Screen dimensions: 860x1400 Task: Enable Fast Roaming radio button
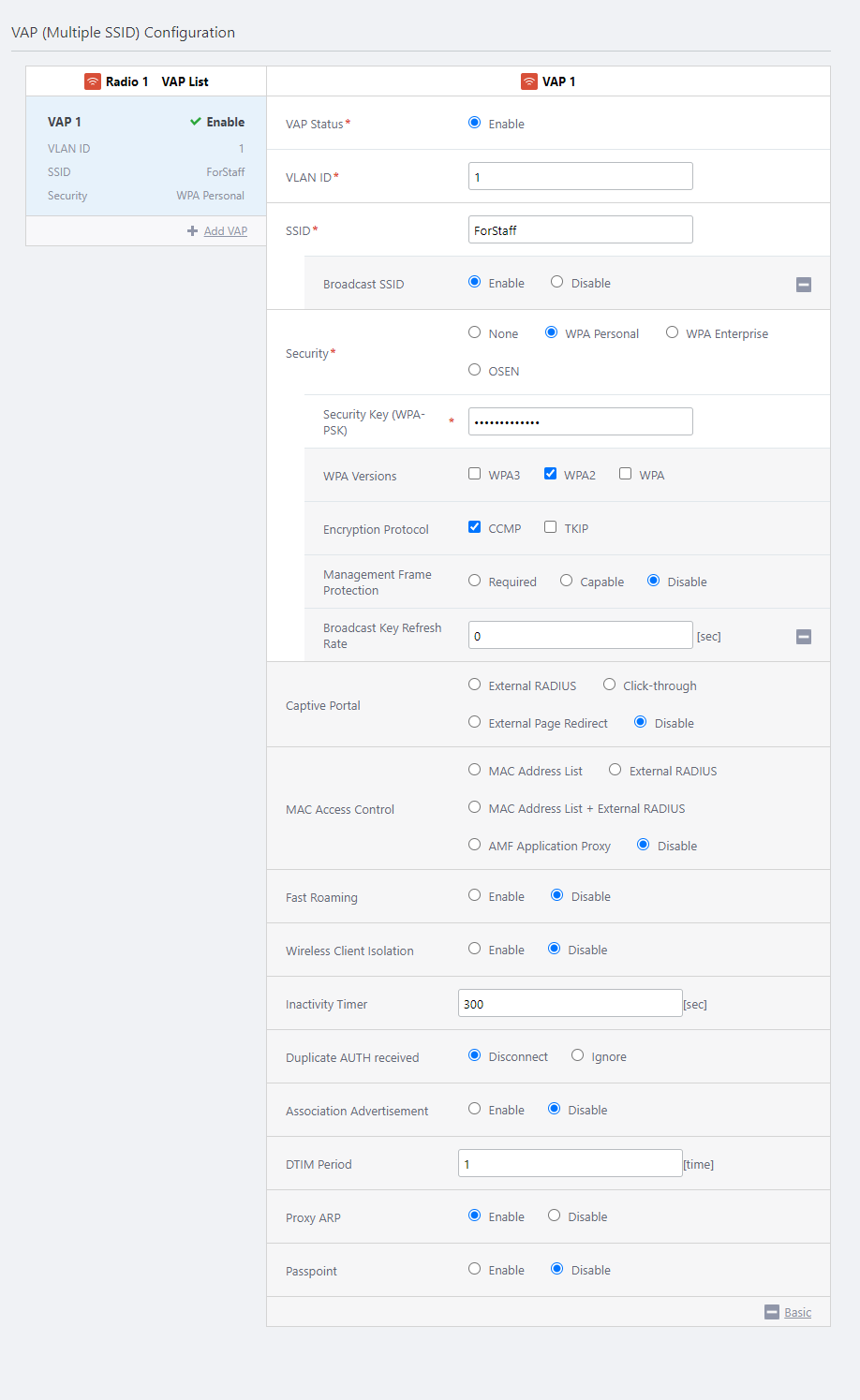pyautogui.click(x=475, y=895)
